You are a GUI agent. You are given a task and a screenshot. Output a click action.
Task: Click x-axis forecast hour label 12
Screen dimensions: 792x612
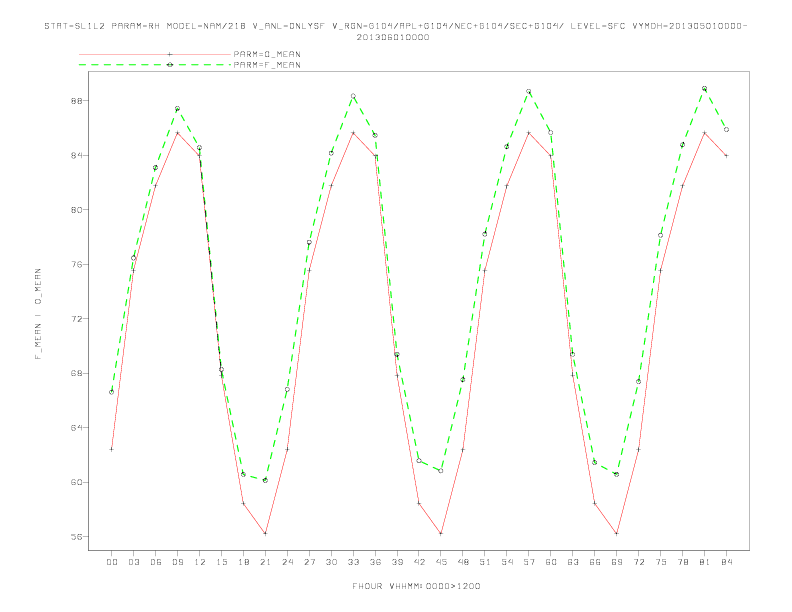click(x=200, y=562)
